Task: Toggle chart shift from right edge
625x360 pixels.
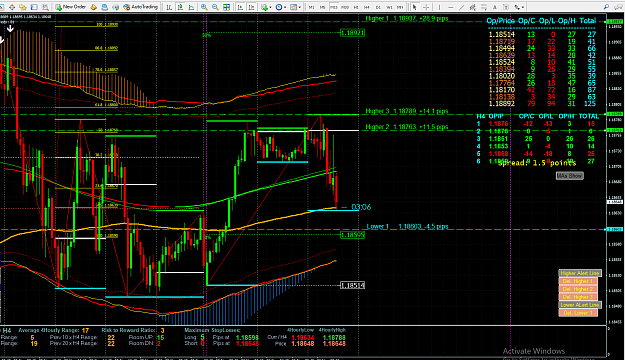Action: coord(252,7)
